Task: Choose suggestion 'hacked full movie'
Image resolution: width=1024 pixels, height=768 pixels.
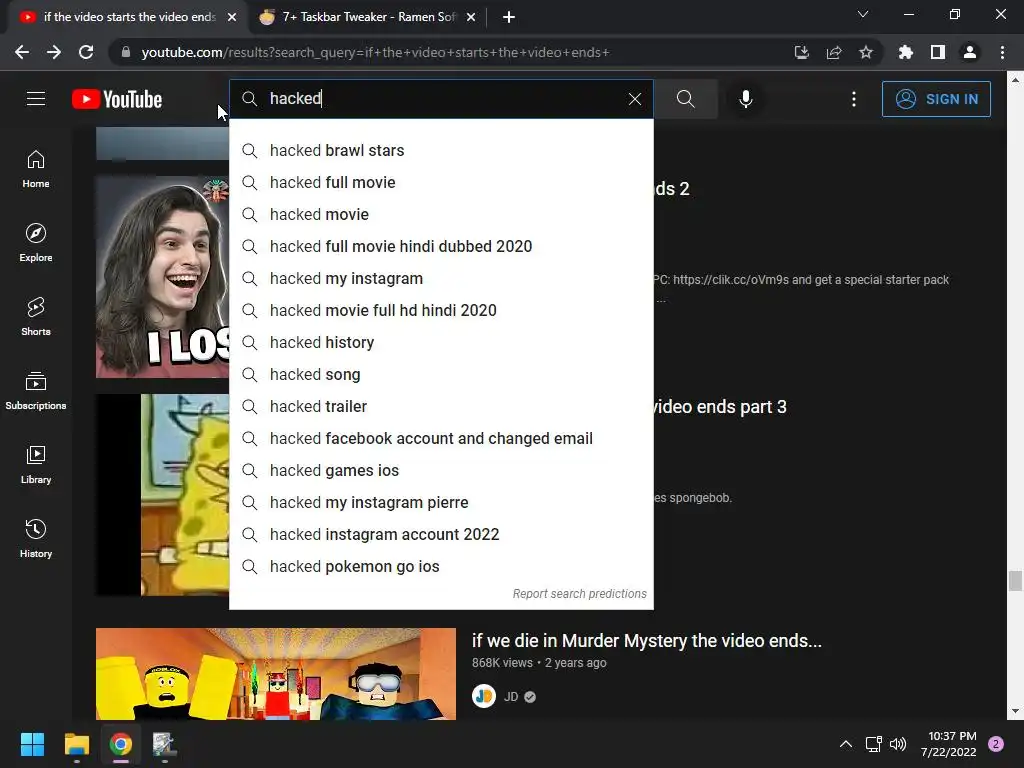Action: [441, 182]
